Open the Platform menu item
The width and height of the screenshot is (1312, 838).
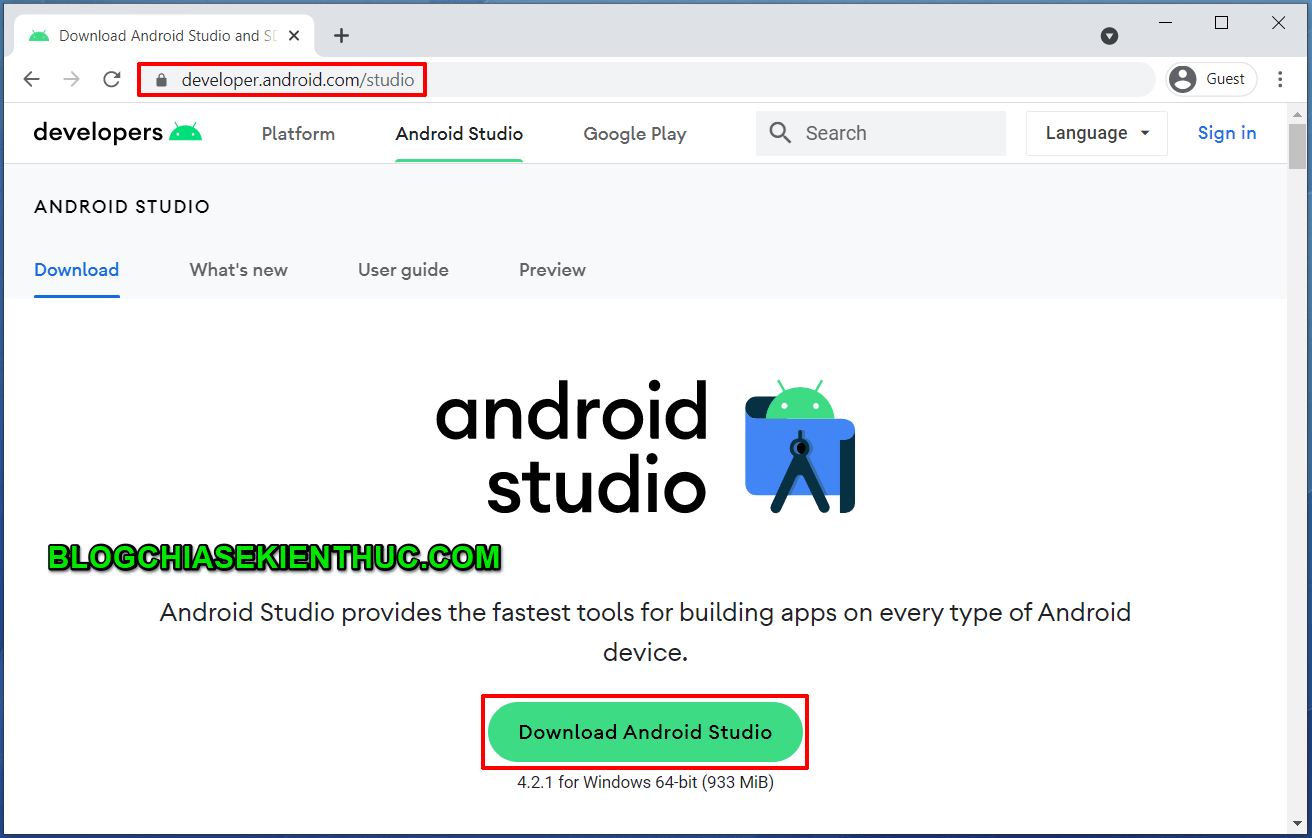298,134
